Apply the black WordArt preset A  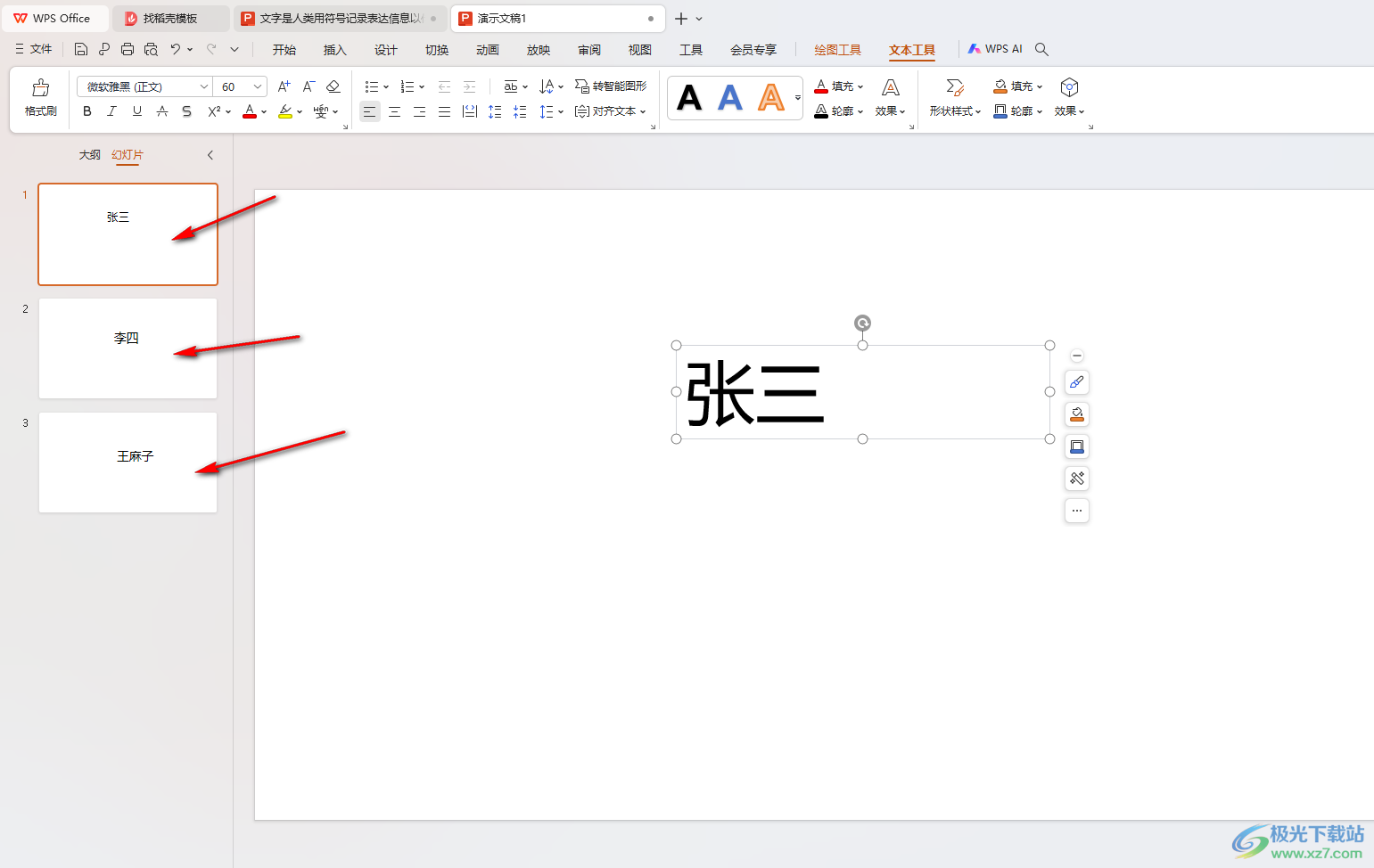(689, 98)
